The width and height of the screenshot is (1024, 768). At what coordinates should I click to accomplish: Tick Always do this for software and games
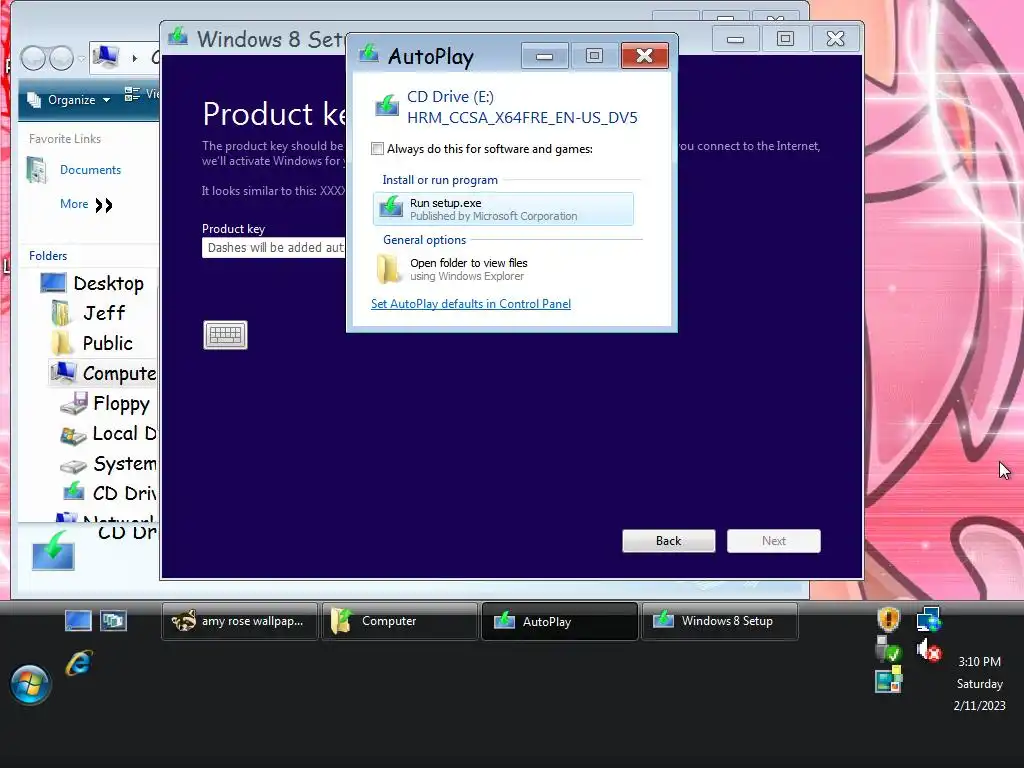coord(377,149)
